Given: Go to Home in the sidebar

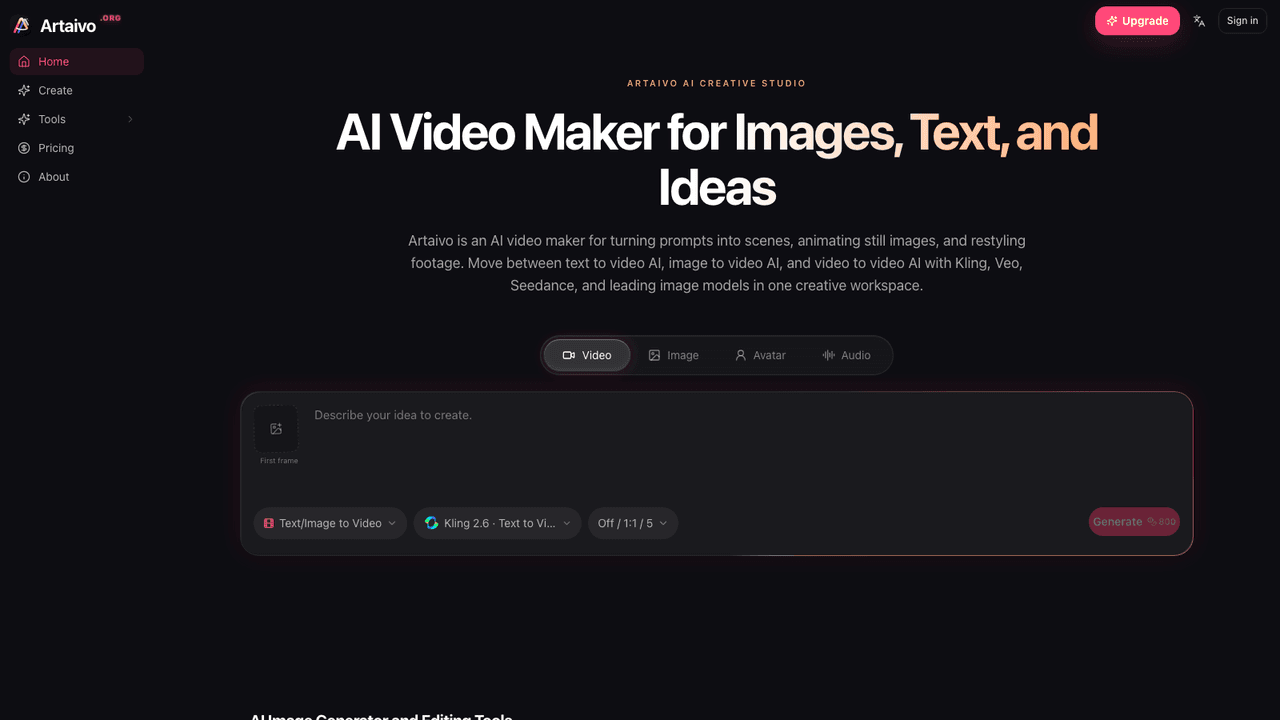Looking at the screenshot, I should click(77, 62).
